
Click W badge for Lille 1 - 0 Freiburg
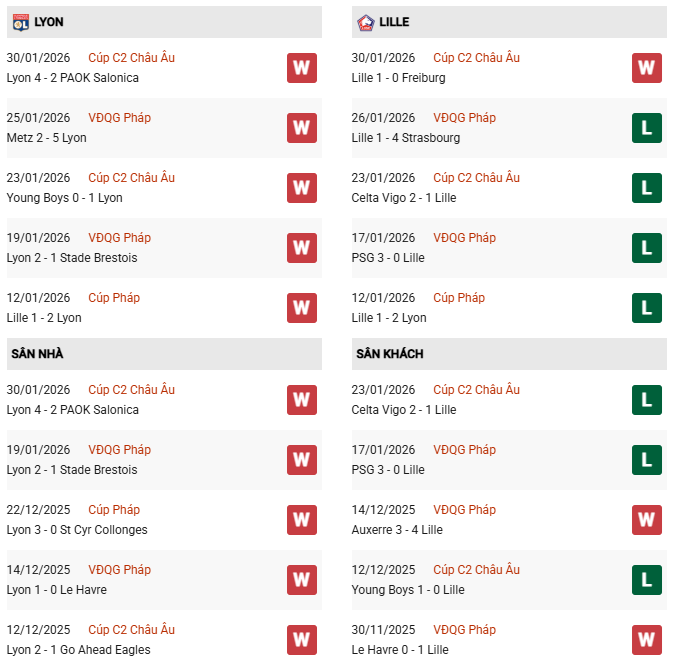click(647, 68)
